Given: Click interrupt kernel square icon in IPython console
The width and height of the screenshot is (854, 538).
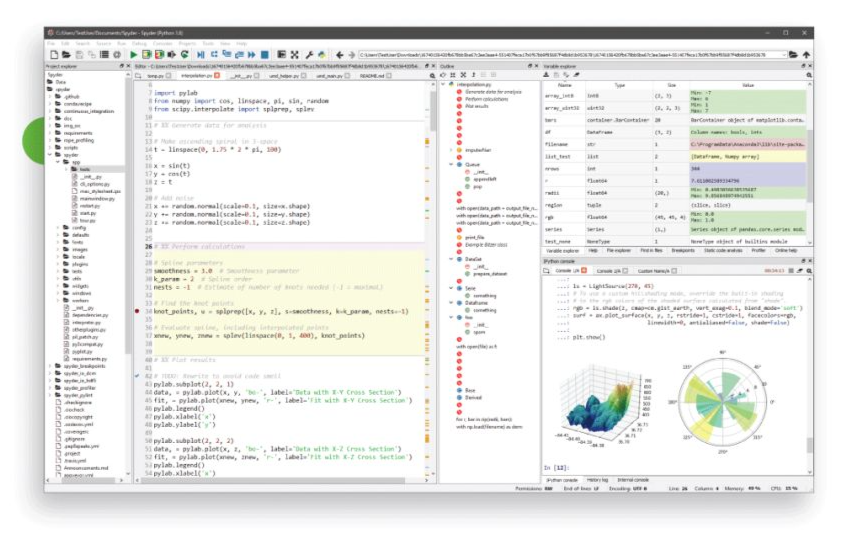Looking at the screenshot, I should point(791,271).
